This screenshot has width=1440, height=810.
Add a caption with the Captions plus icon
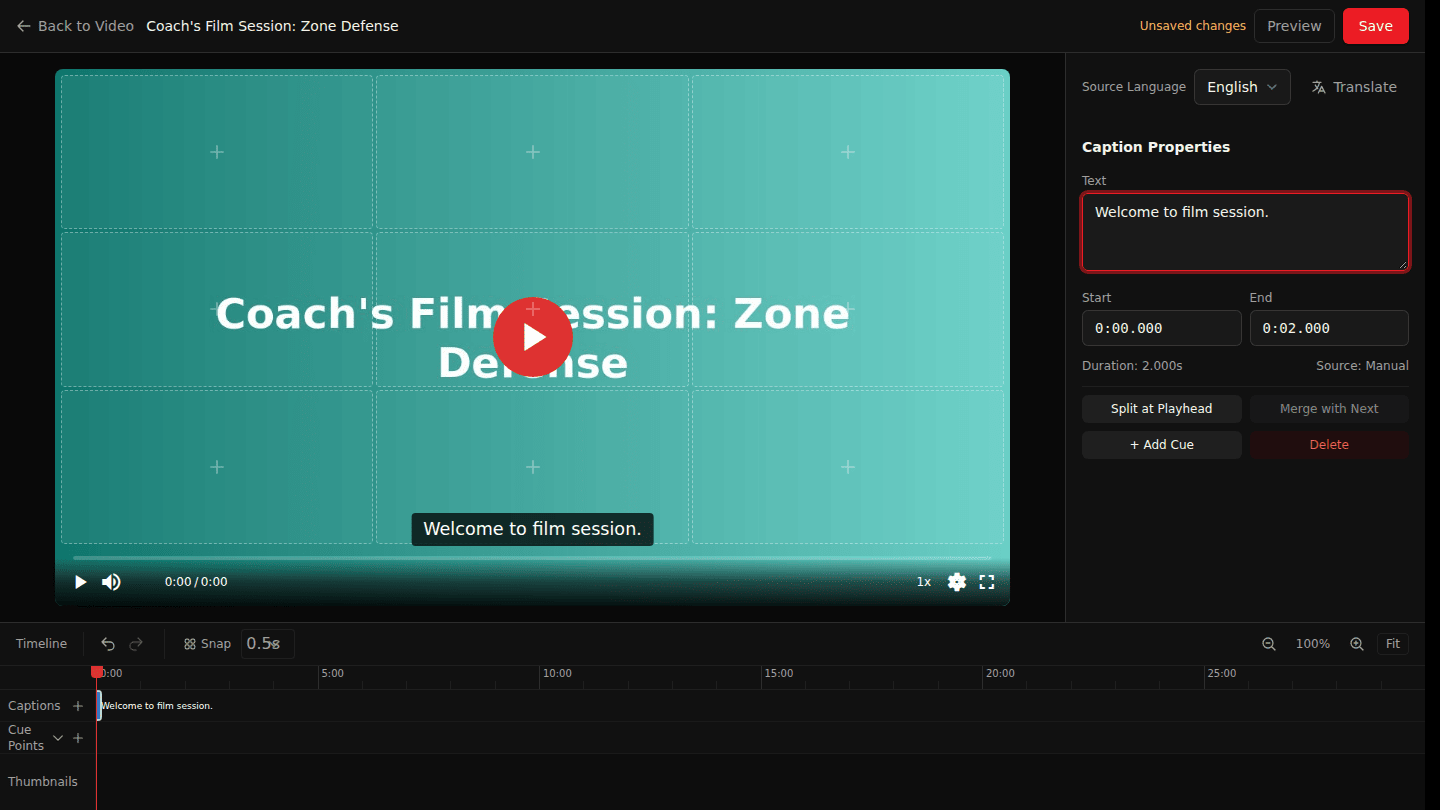coord(78,706)
